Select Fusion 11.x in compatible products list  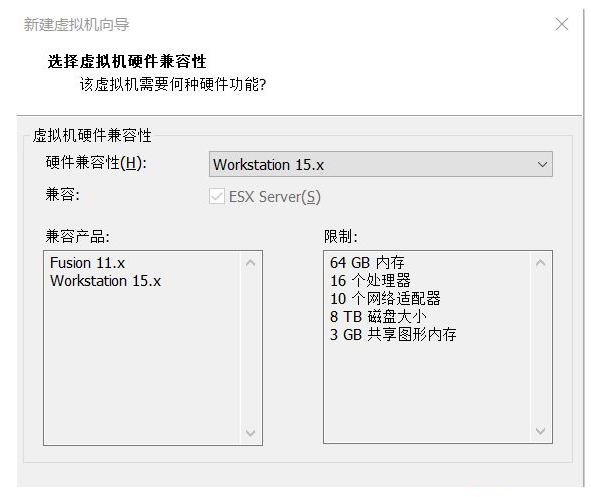[x=87, y=263]
